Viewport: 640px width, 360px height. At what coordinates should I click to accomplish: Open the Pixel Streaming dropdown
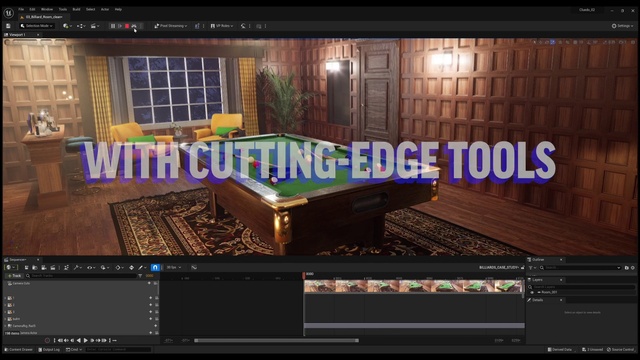[x=171, y=26]
